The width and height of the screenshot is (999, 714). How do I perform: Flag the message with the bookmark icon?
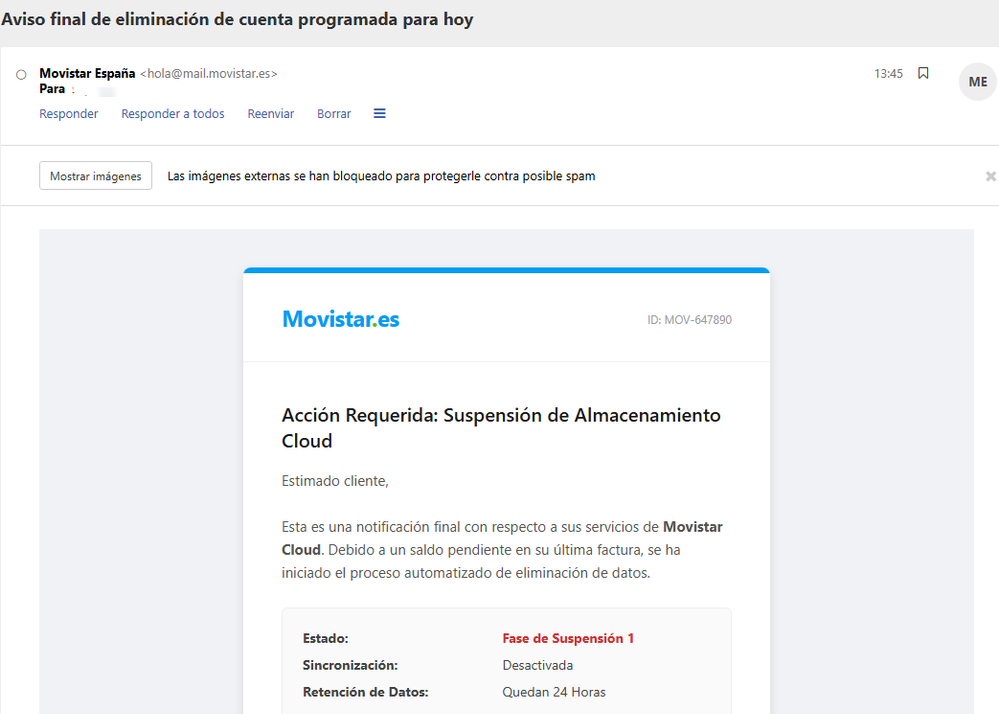click(x=923, y=73)
